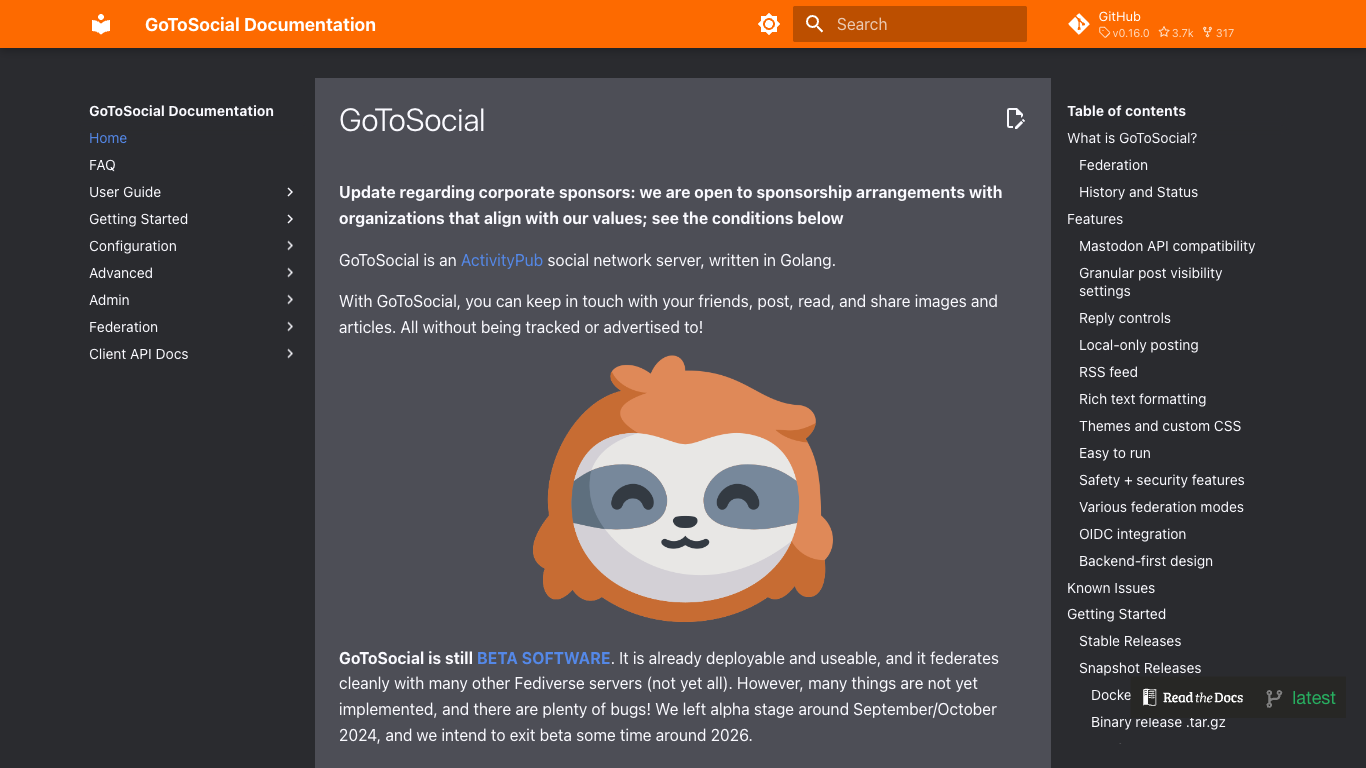The height and width of the screenshot is (768, 1366).
Task: Edit this page via pencil icon
Action: point(1015,119)
